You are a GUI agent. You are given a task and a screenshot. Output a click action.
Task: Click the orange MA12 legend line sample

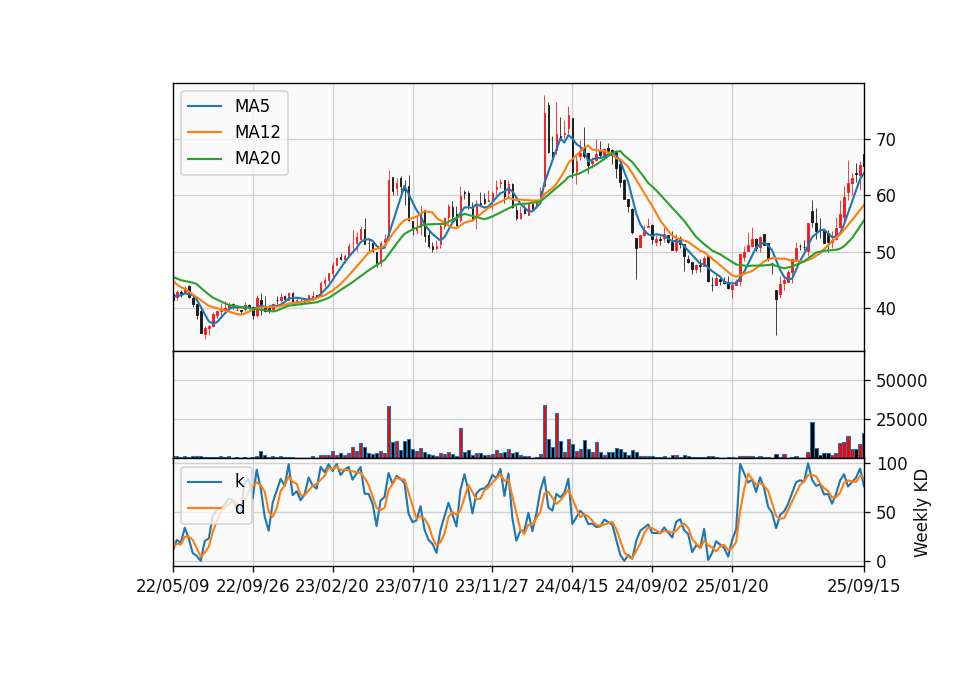[204, 132]
